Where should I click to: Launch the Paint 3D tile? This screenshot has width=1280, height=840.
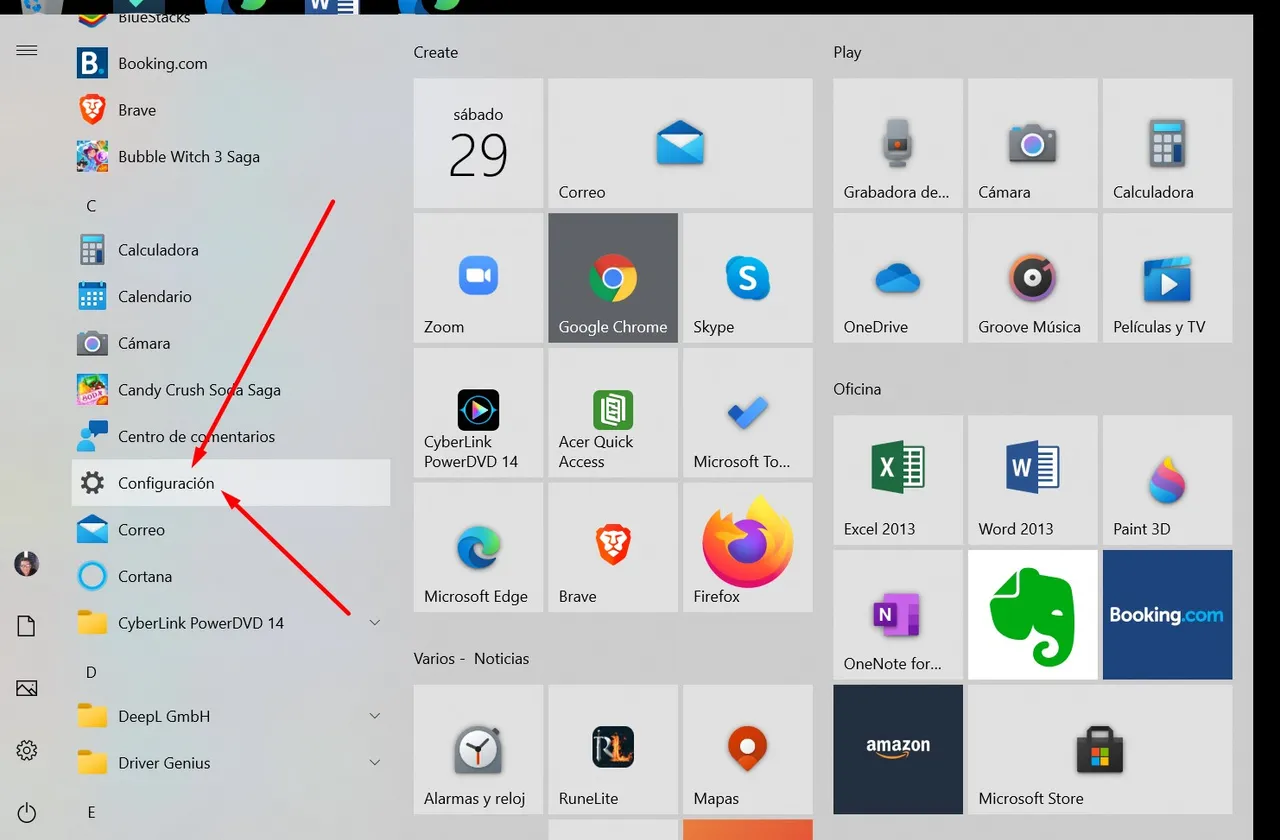pyautogui.click(x=1168, y=480)
